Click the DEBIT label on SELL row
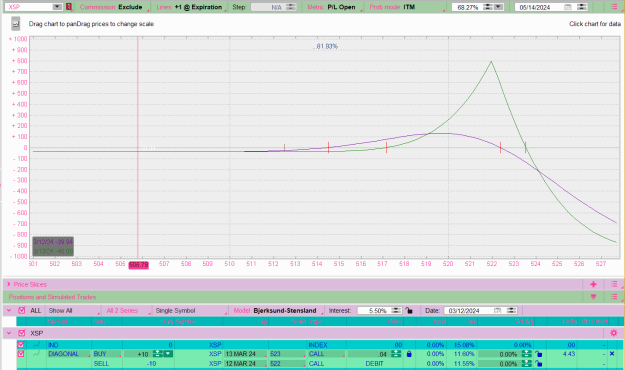 click(x=374, y=363)
